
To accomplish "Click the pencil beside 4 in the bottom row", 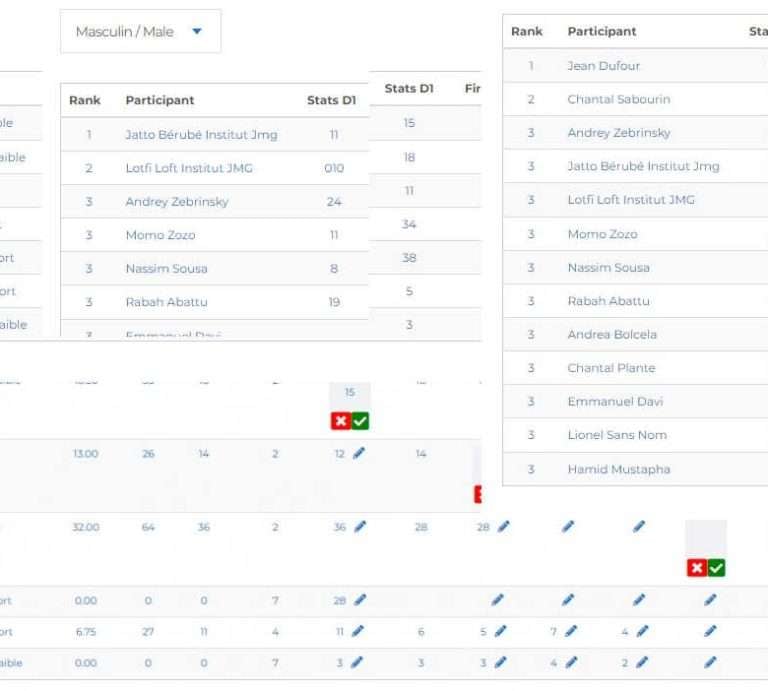I will 571,662.
